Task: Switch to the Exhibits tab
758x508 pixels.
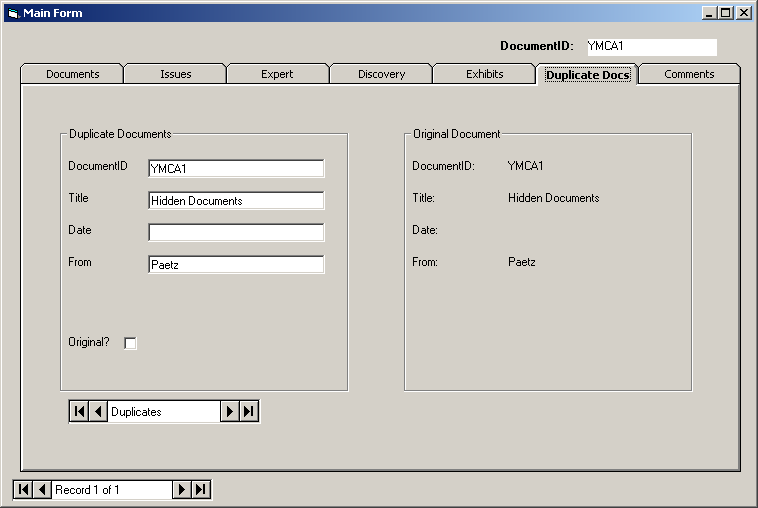Action: click(484, 74)
